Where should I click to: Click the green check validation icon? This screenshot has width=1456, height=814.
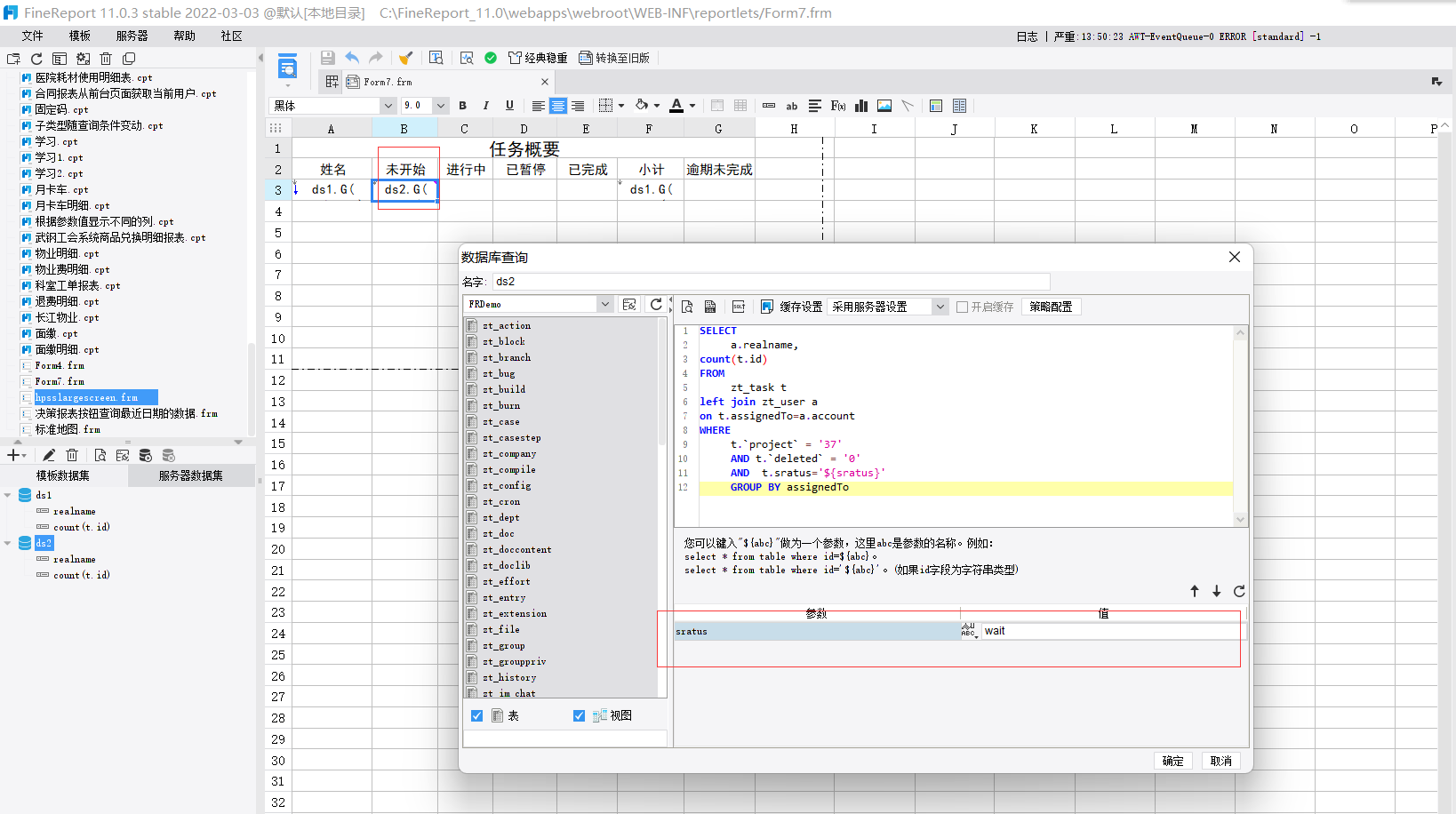pos(491,58)
